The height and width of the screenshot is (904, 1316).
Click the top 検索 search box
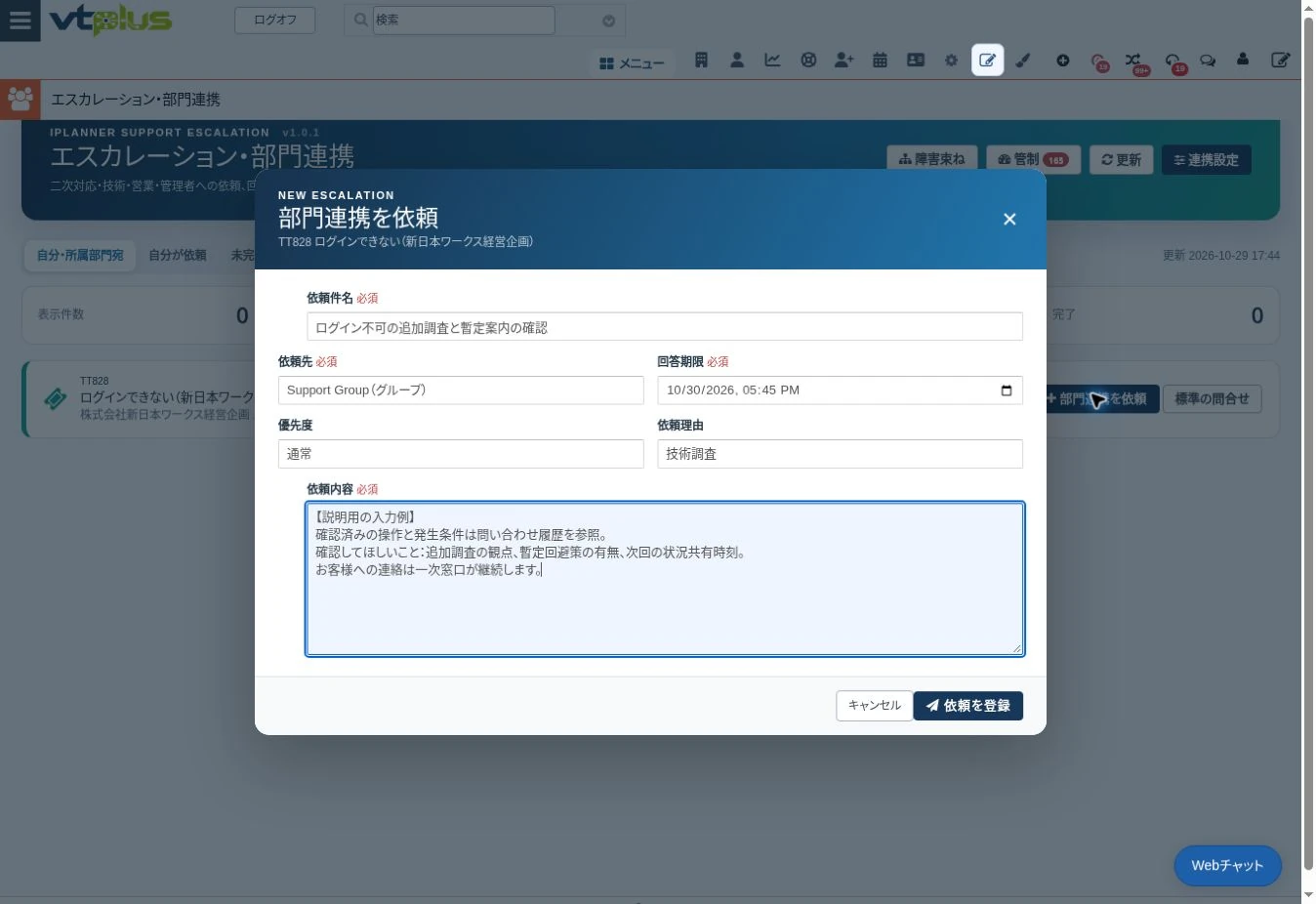(x=464, y=20)
